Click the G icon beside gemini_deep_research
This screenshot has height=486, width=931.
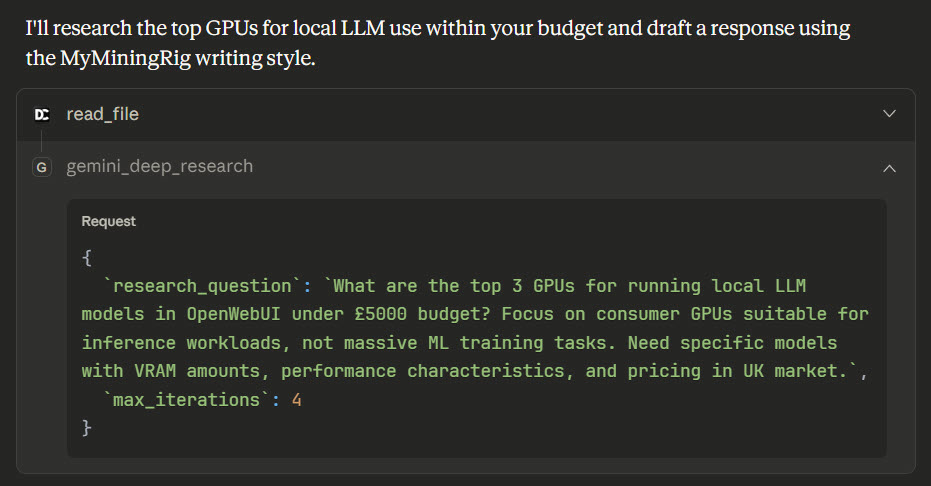click(x=42, y=167)
